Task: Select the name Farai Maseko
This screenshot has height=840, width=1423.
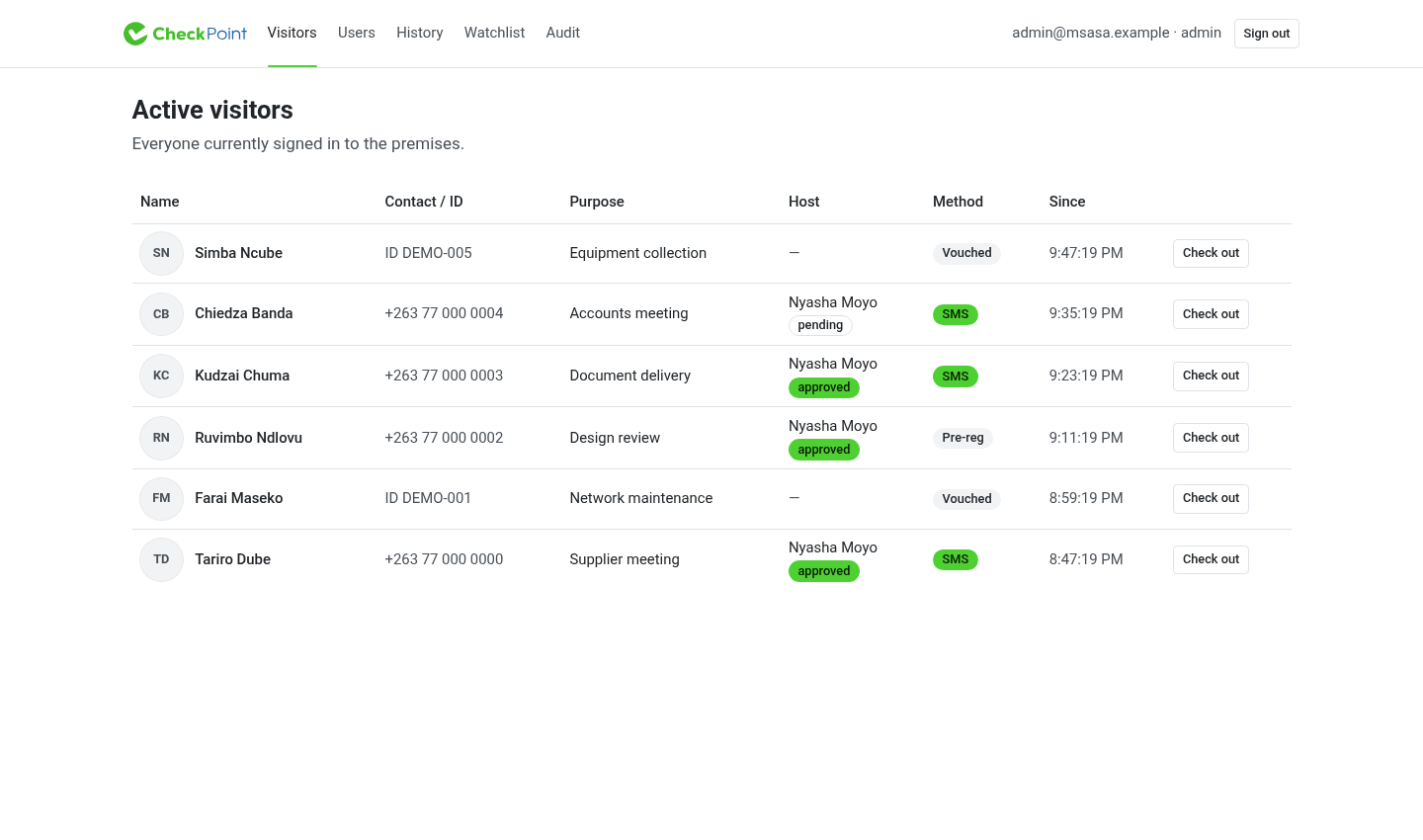Action: click(x=238, y=498)
